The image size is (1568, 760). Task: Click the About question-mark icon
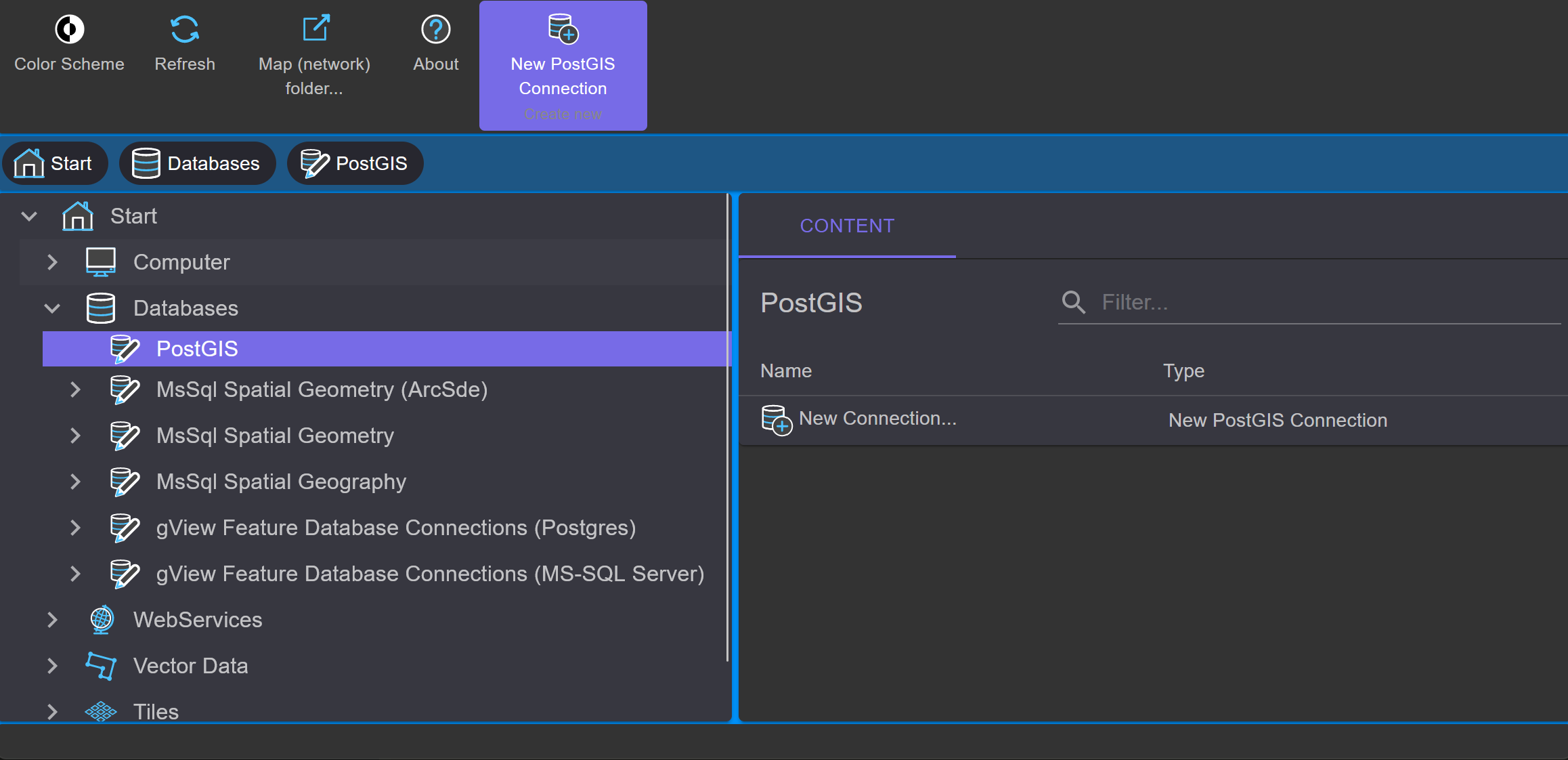[435, 29]
